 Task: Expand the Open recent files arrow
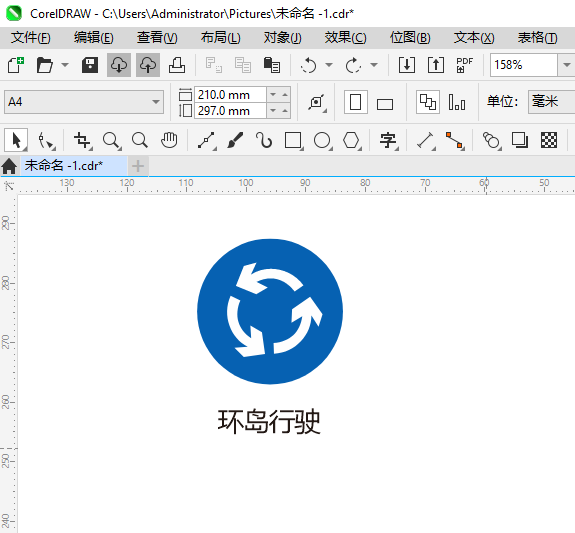coord(65,65)
